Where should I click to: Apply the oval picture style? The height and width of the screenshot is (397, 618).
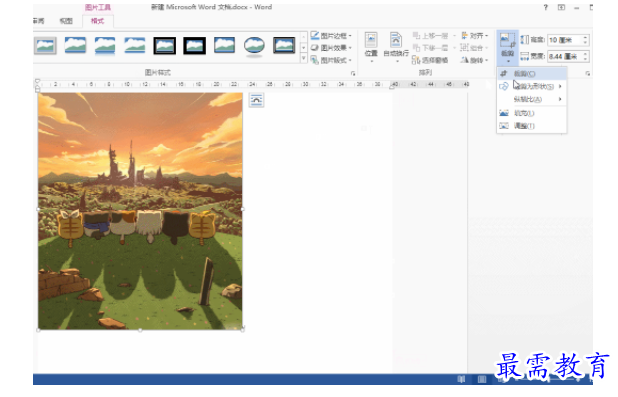pos(254,46)
